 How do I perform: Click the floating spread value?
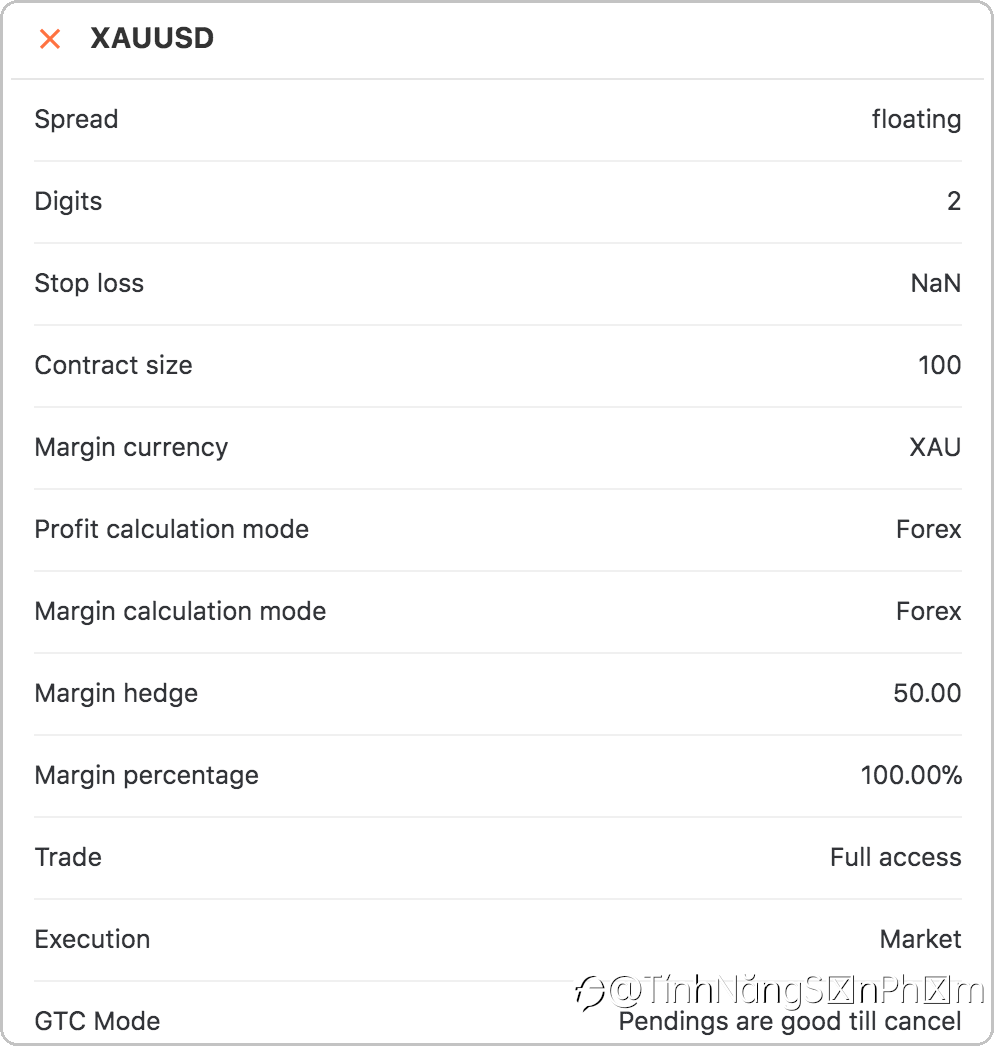(x=916, y=120)
